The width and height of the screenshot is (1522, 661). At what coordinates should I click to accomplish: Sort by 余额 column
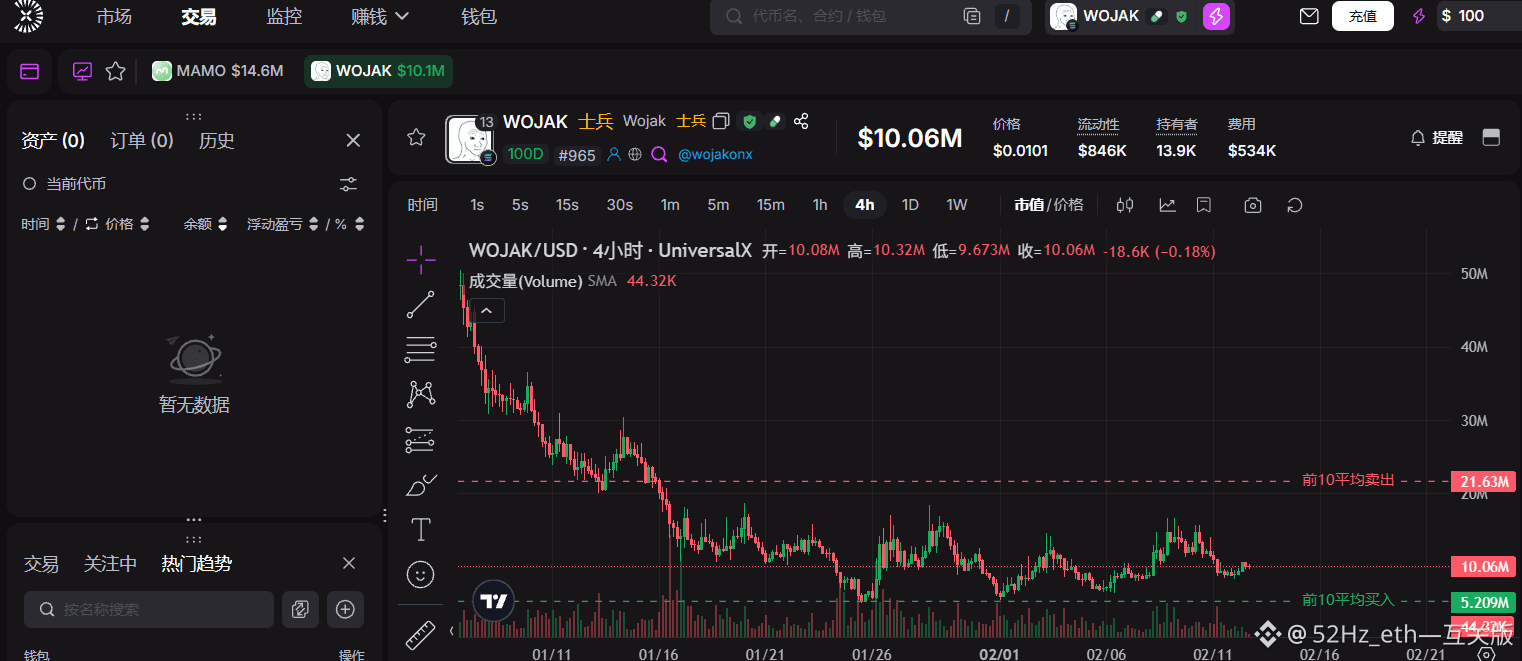pyautogui.click(x=206, y=224)
